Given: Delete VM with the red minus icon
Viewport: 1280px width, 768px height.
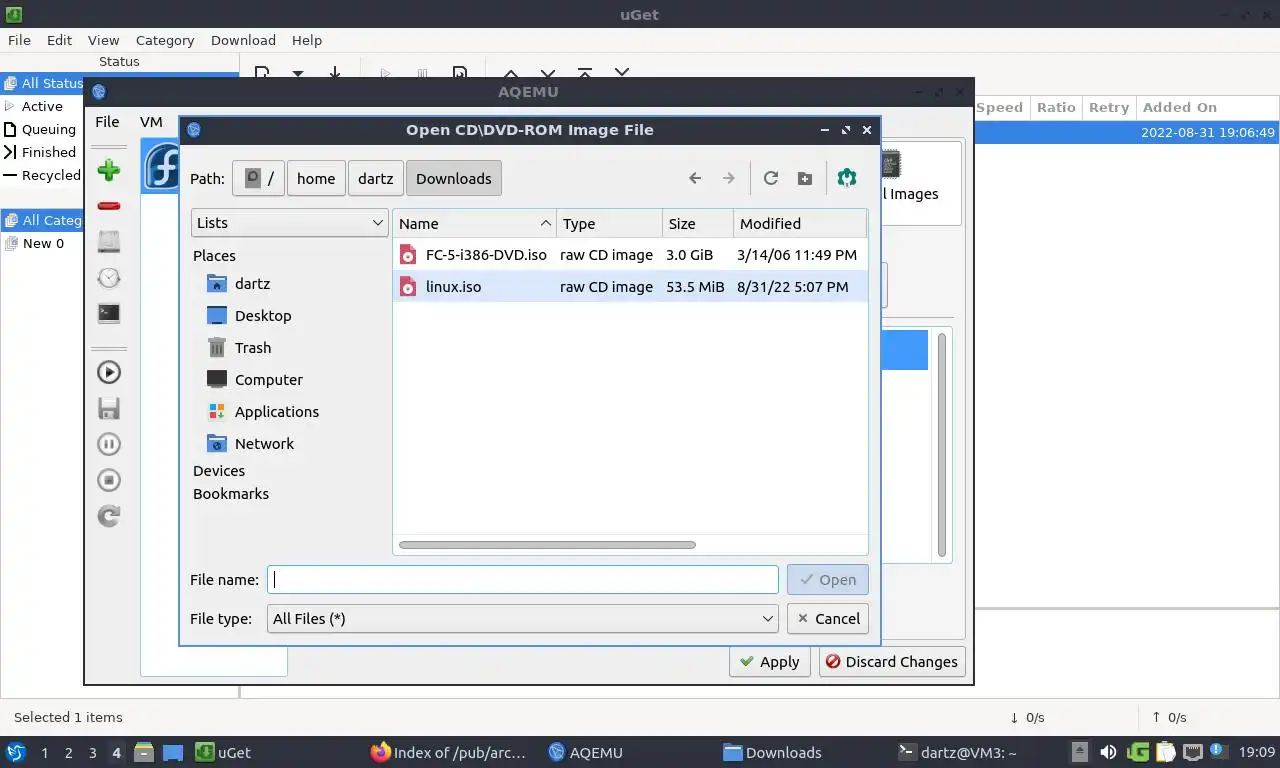Looking at the screenshot, I should [x=109, y=206].
